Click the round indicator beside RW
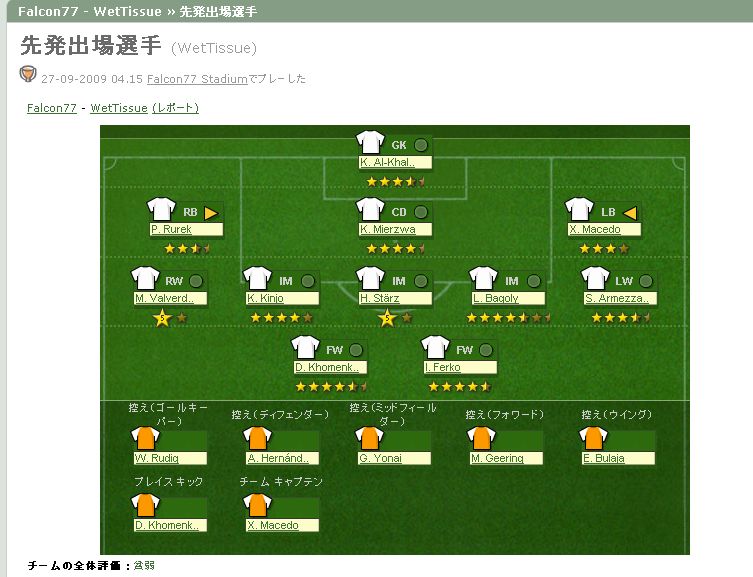753x577 pixels. pos(196,281)
